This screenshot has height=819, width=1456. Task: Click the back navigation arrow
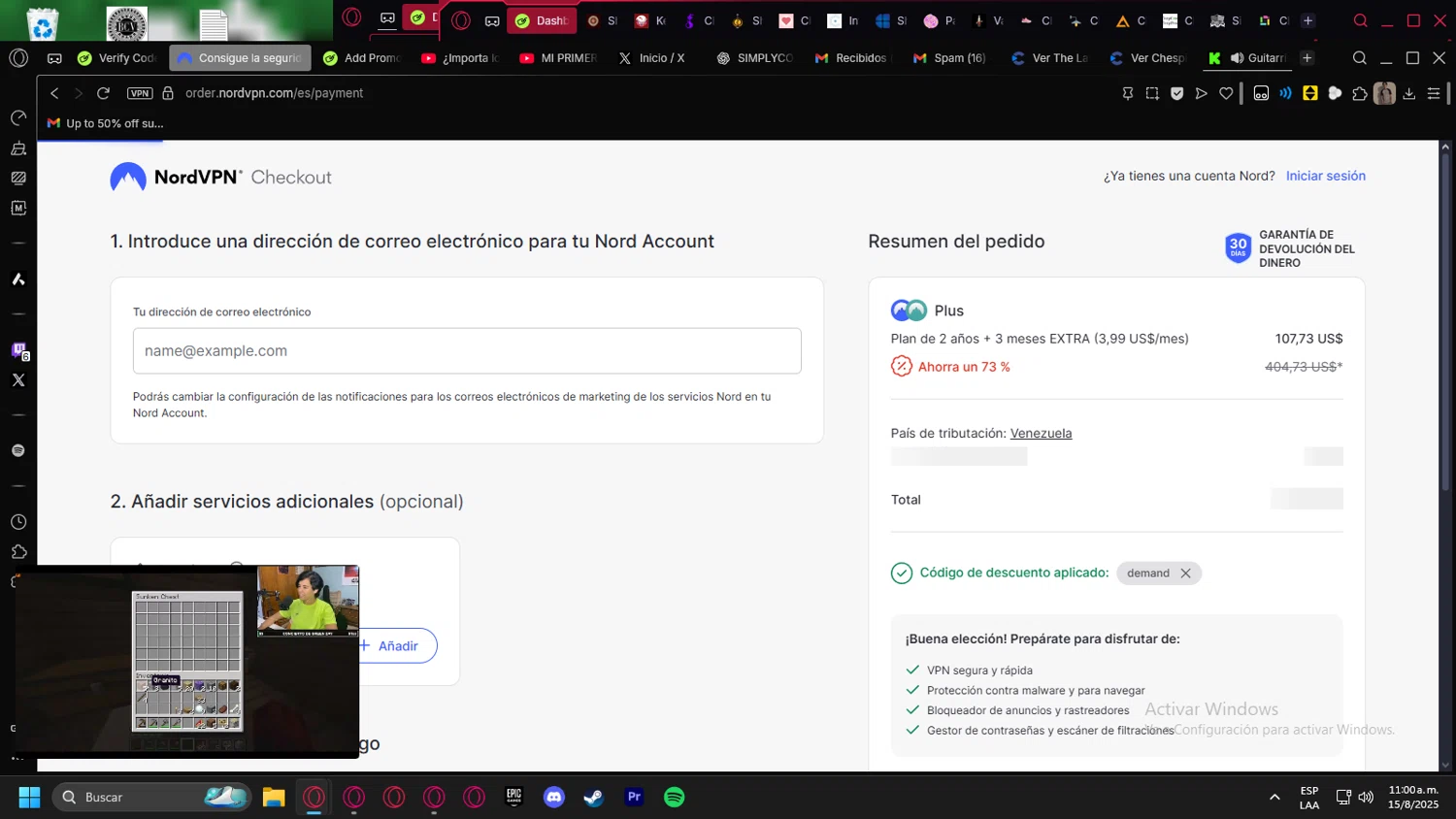point(54,93)
